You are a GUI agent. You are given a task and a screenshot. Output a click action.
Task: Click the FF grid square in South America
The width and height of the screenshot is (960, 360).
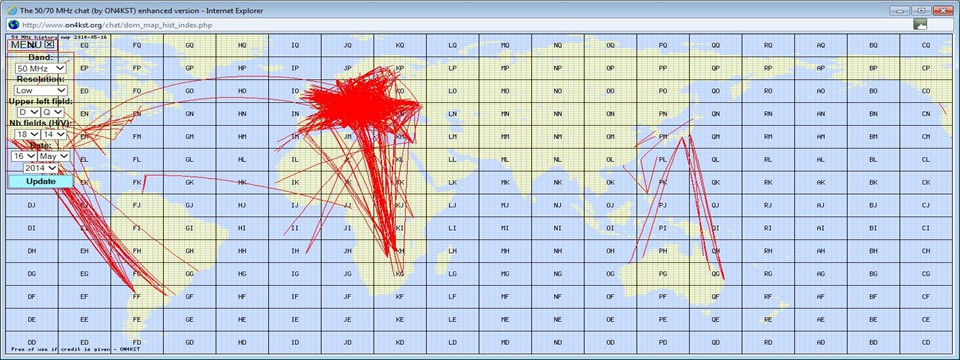tap(137, 296)
